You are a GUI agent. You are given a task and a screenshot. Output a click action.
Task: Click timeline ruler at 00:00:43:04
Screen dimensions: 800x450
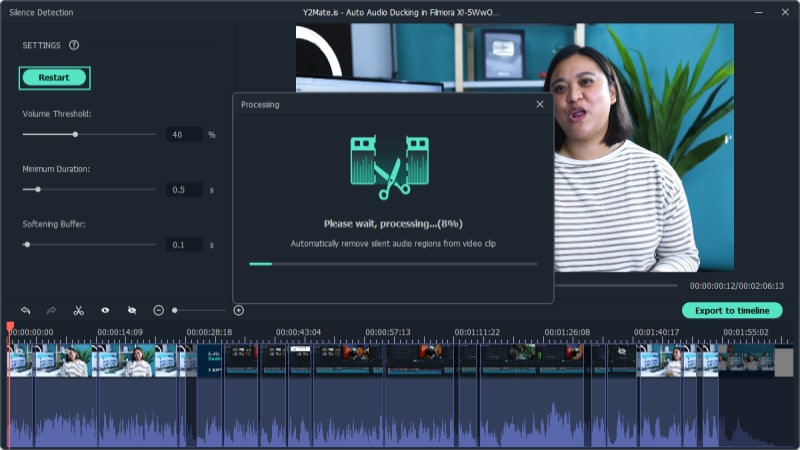[x=298, y=332]
